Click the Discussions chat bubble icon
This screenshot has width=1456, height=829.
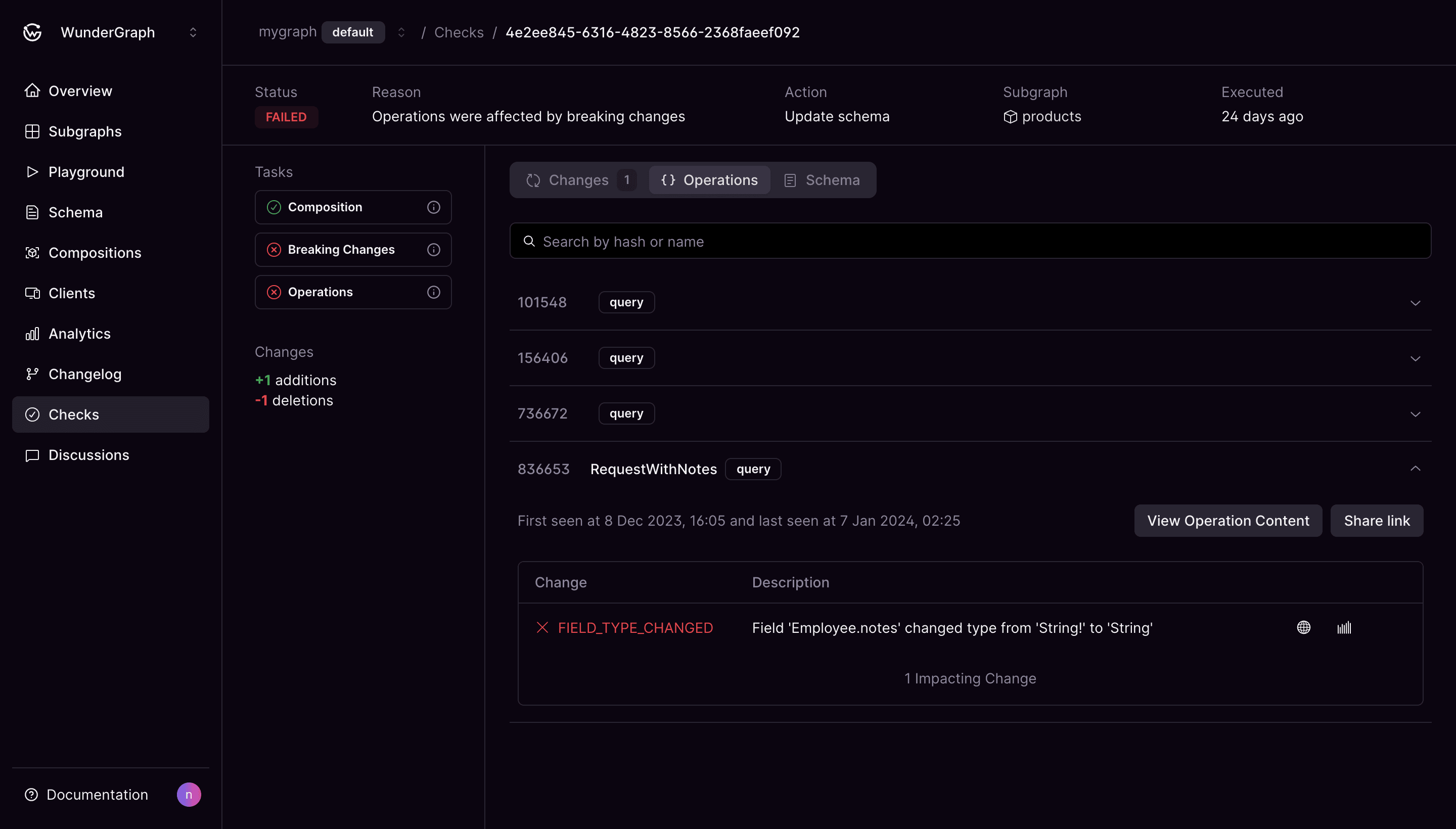[32, 455]
